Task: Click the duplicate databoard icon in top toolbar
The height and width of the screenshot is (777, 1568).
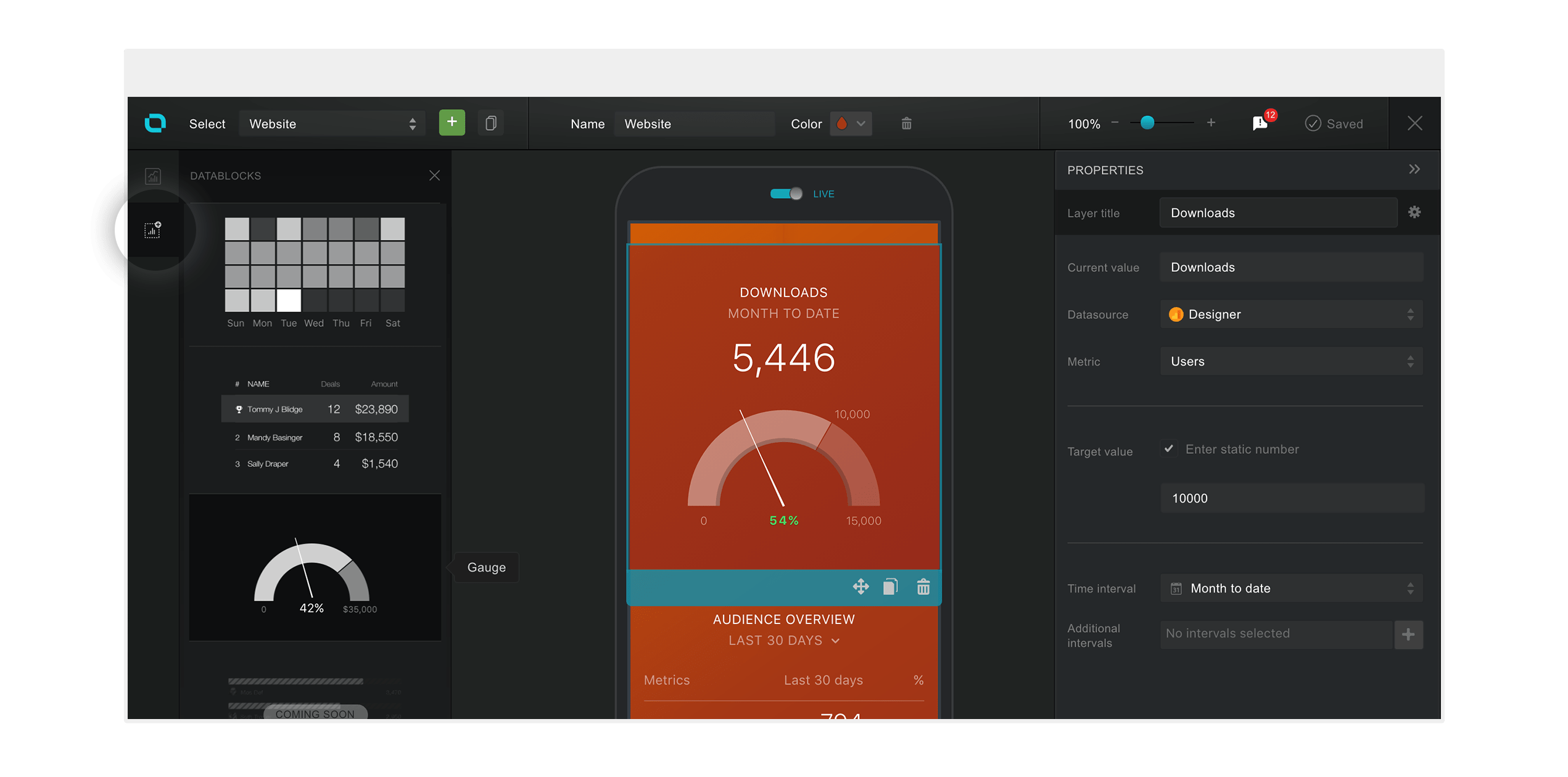Action: (x=490, y=123)
